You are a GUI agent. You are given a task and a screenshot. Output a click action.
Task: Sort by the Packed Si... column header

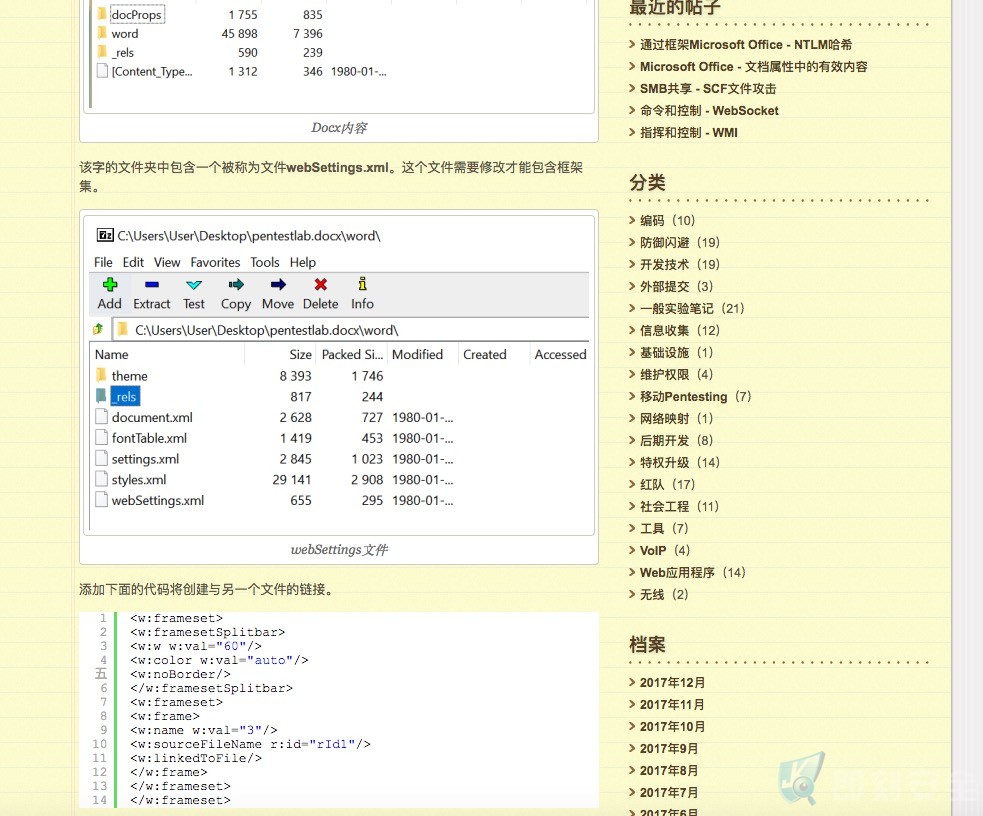pos(352,354)
